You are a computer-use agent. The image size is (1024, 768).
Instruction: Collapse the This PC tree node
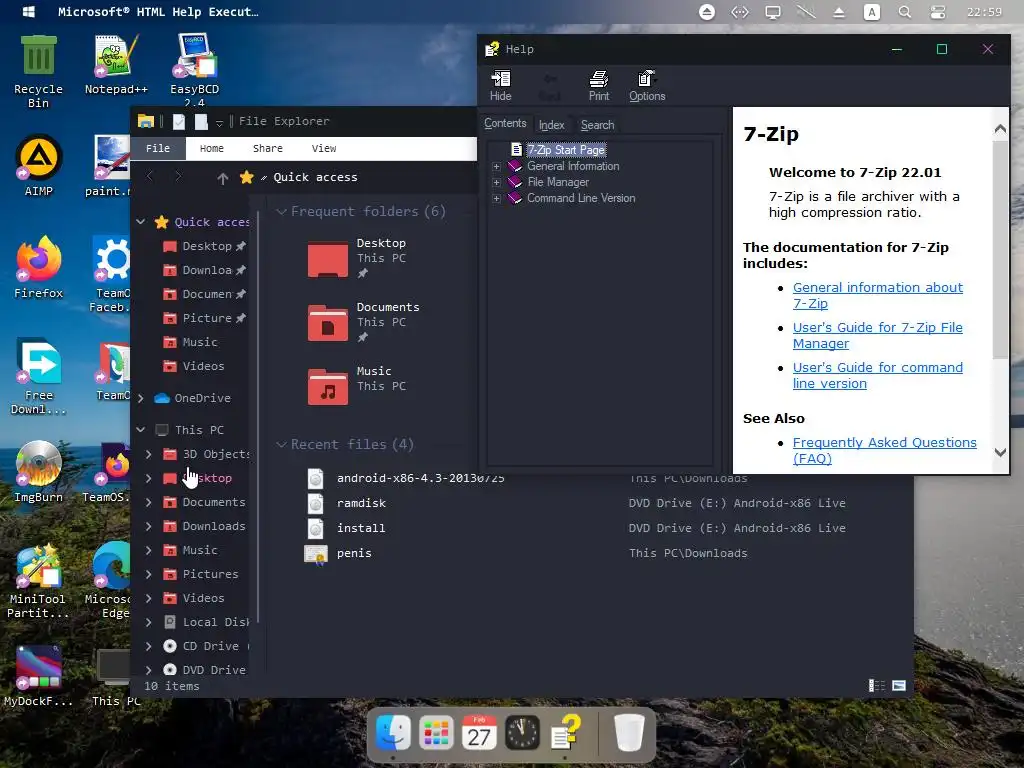140,430
